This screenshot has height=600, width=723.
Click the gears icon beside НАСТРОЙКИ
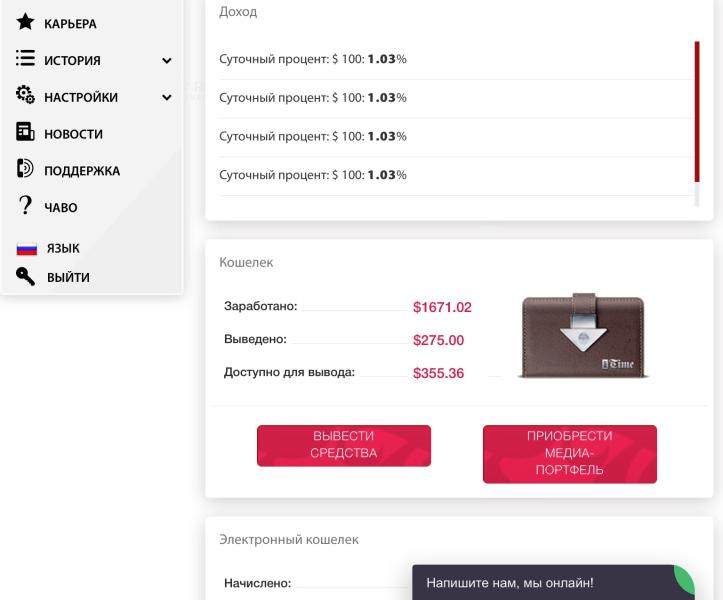(x=25, y=95)
